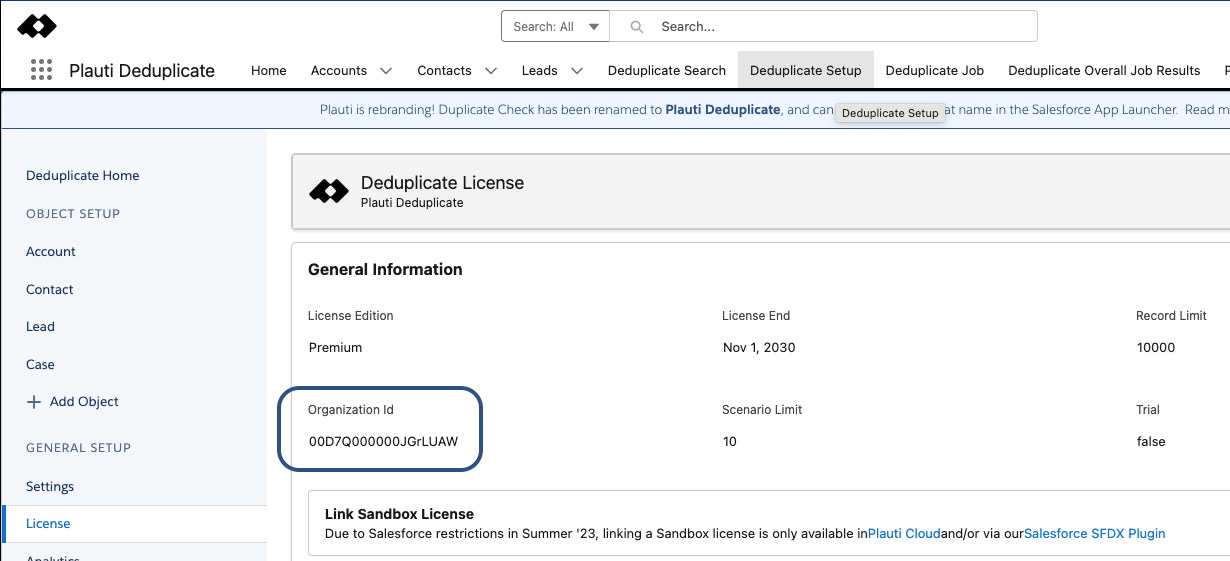
Task: Open the Contacts tab
Action: [444, 71]
